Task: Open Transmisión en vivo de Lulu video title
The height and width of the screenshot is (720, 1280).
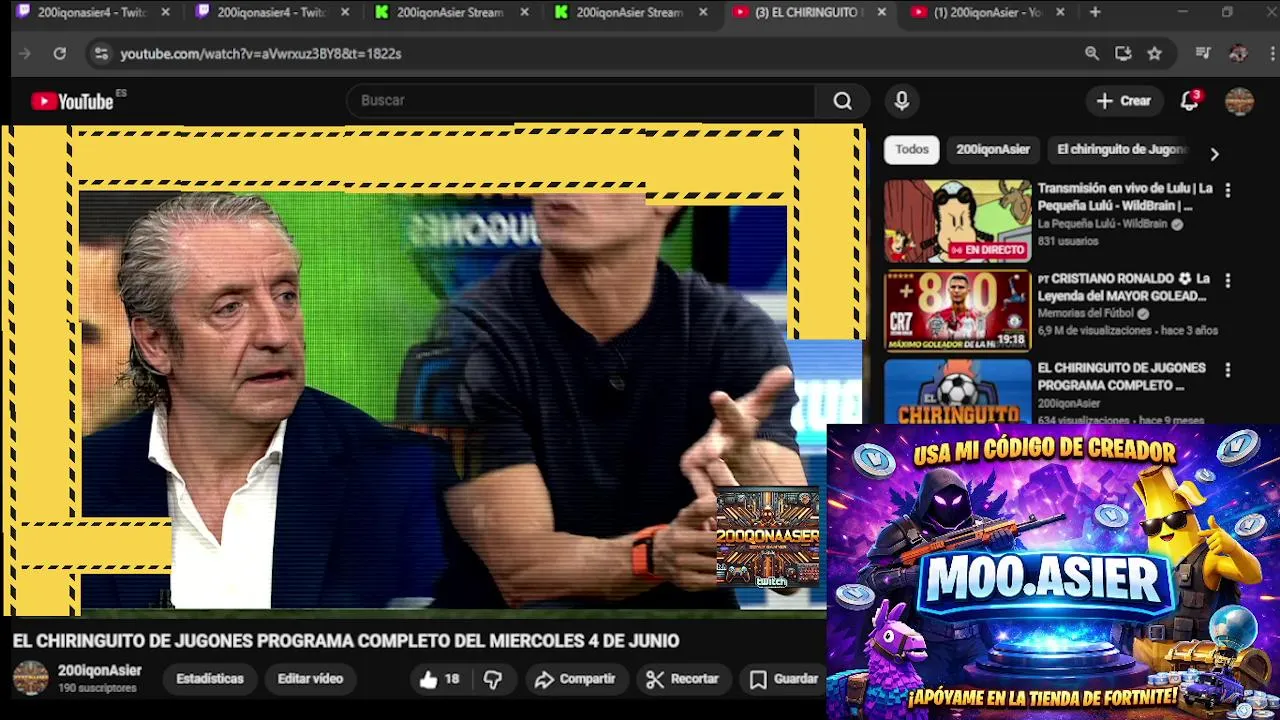Action: (1125, 196)
